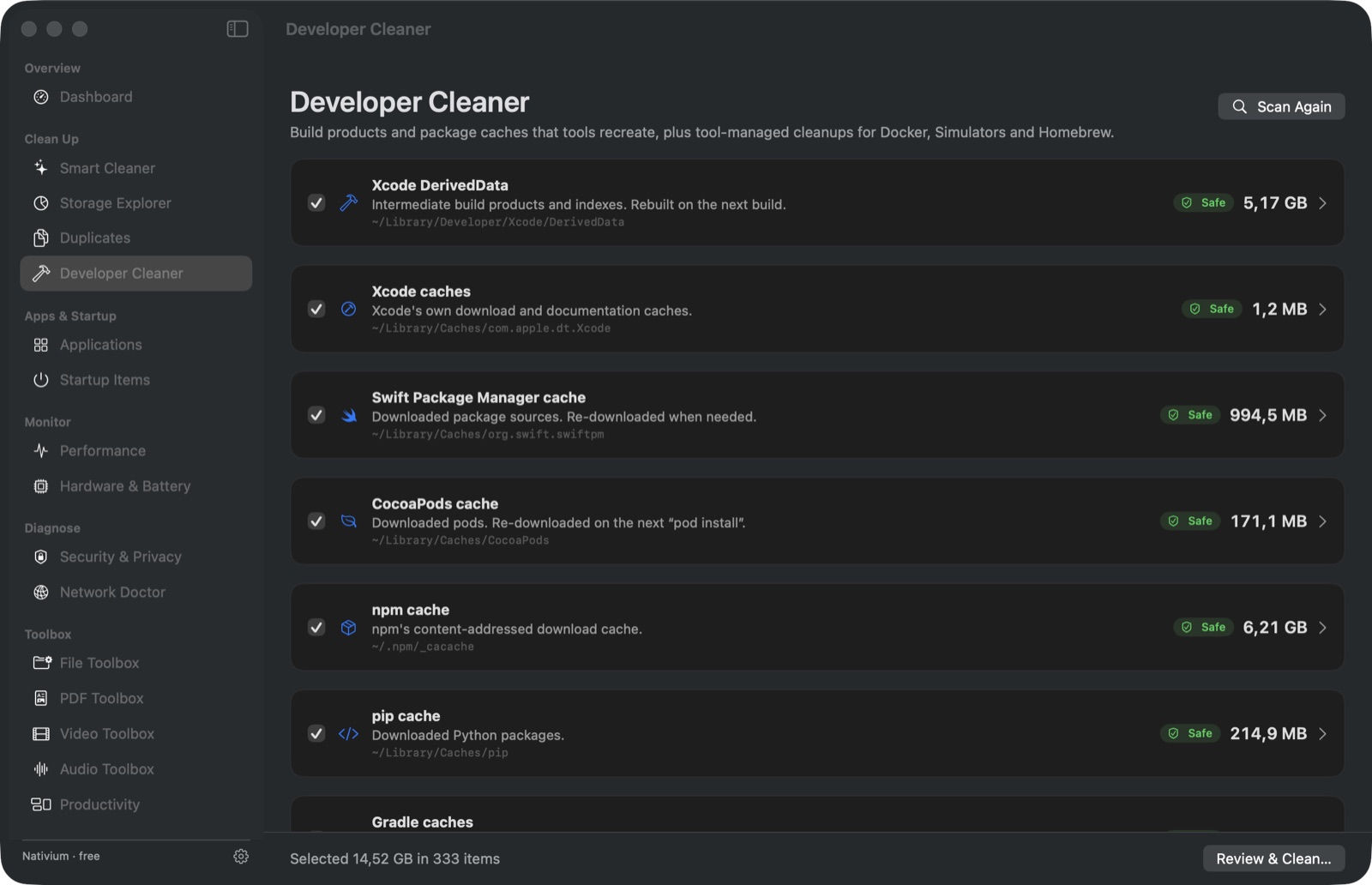Click the Swift Package Manager bird icon
The height and width of the screenshot is (885, 1372).
coord(348,415)
